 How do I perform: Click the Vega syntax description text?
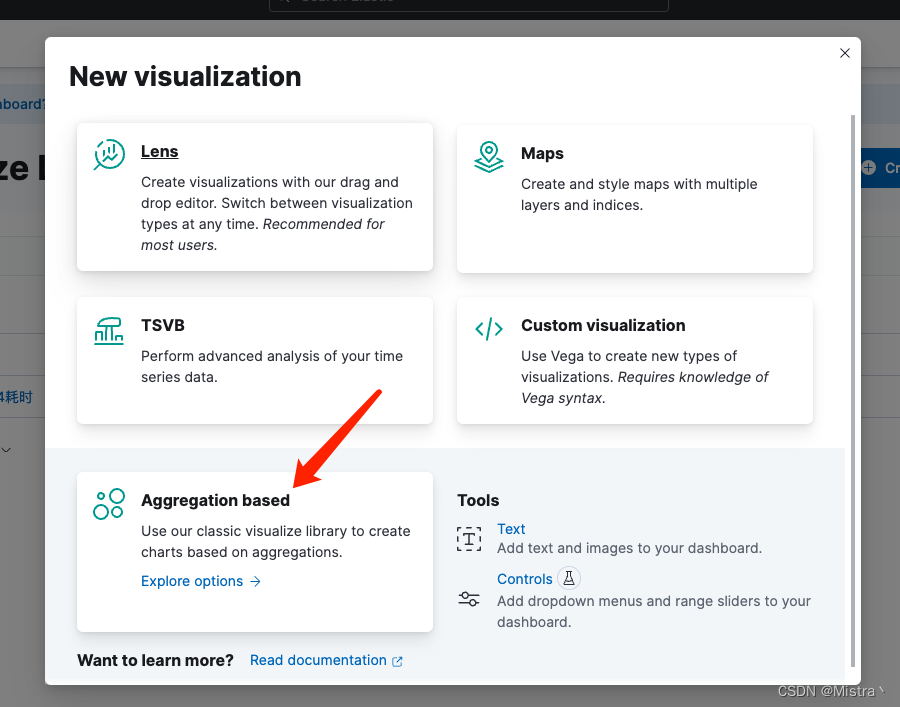[645, 377]
